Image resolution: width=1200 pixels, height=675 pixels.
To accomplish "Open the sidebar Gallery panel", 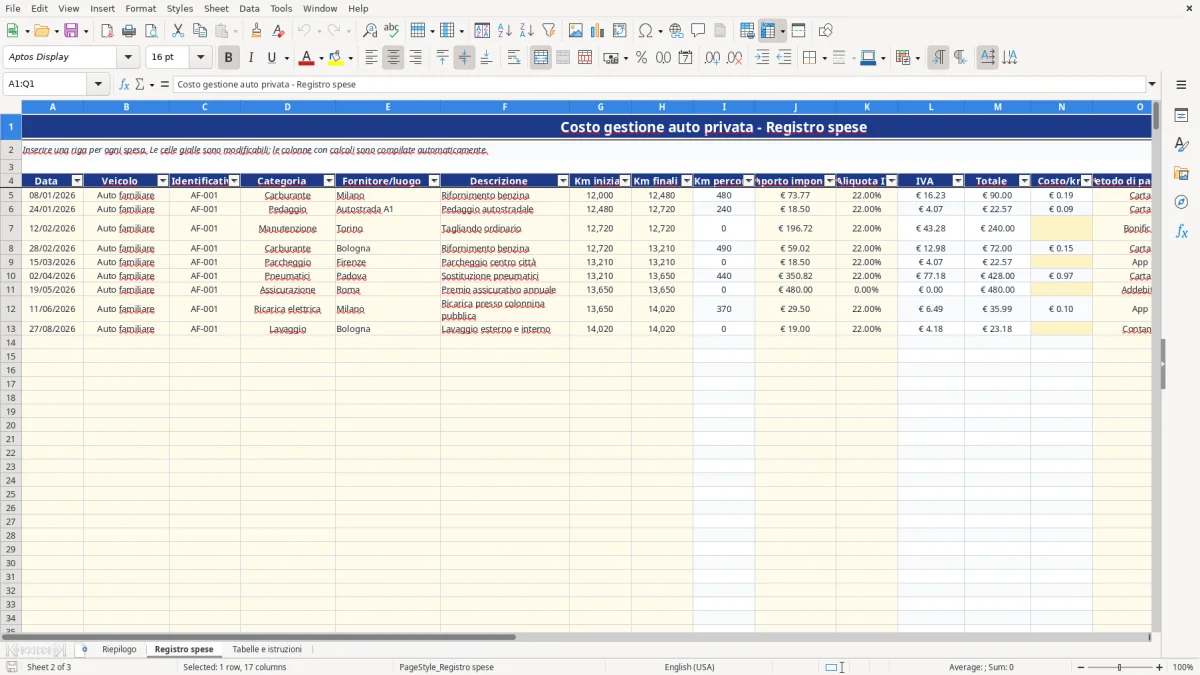I will [x=1181, y=173].
